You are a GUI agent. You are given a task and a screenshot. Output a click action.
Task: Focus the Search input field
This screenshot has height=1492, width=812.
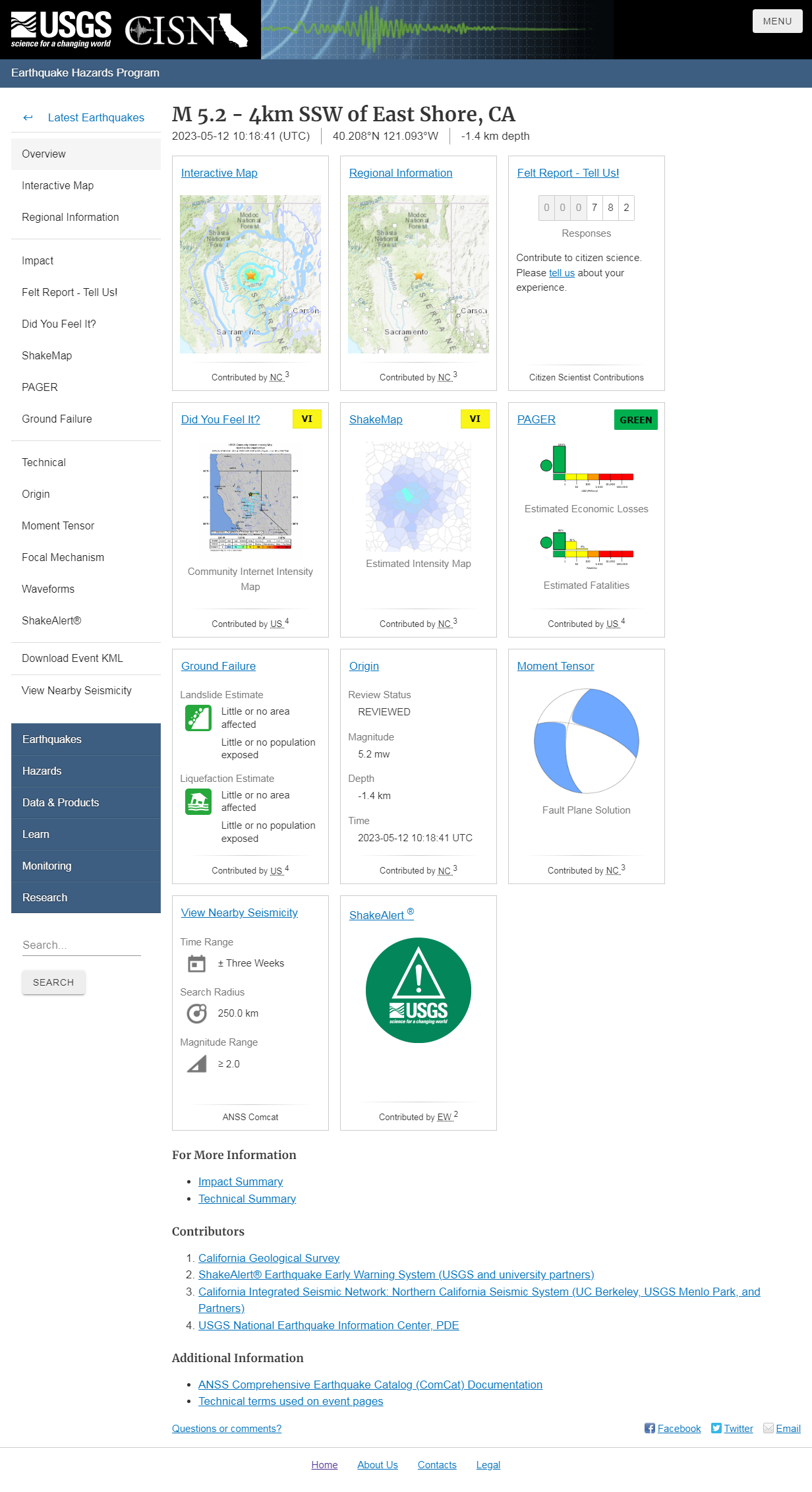point(82,945)
